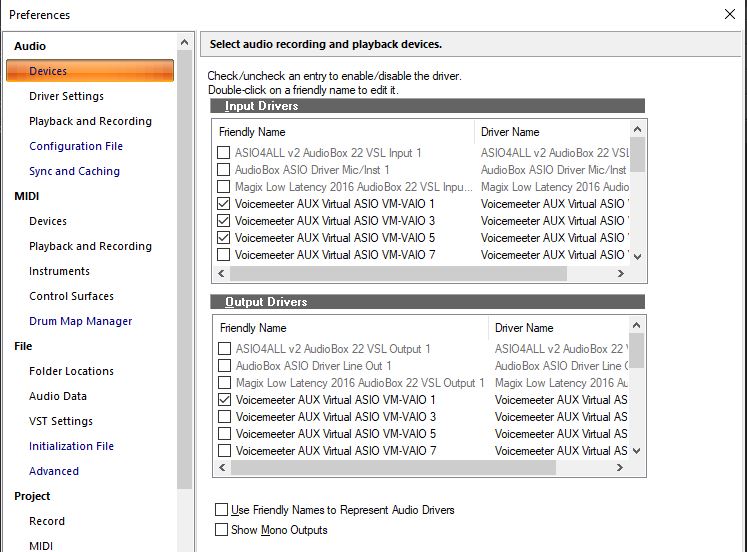Click Output Drivers list scroll up arrow
The image size is (747, 552).
coord(636,325)
